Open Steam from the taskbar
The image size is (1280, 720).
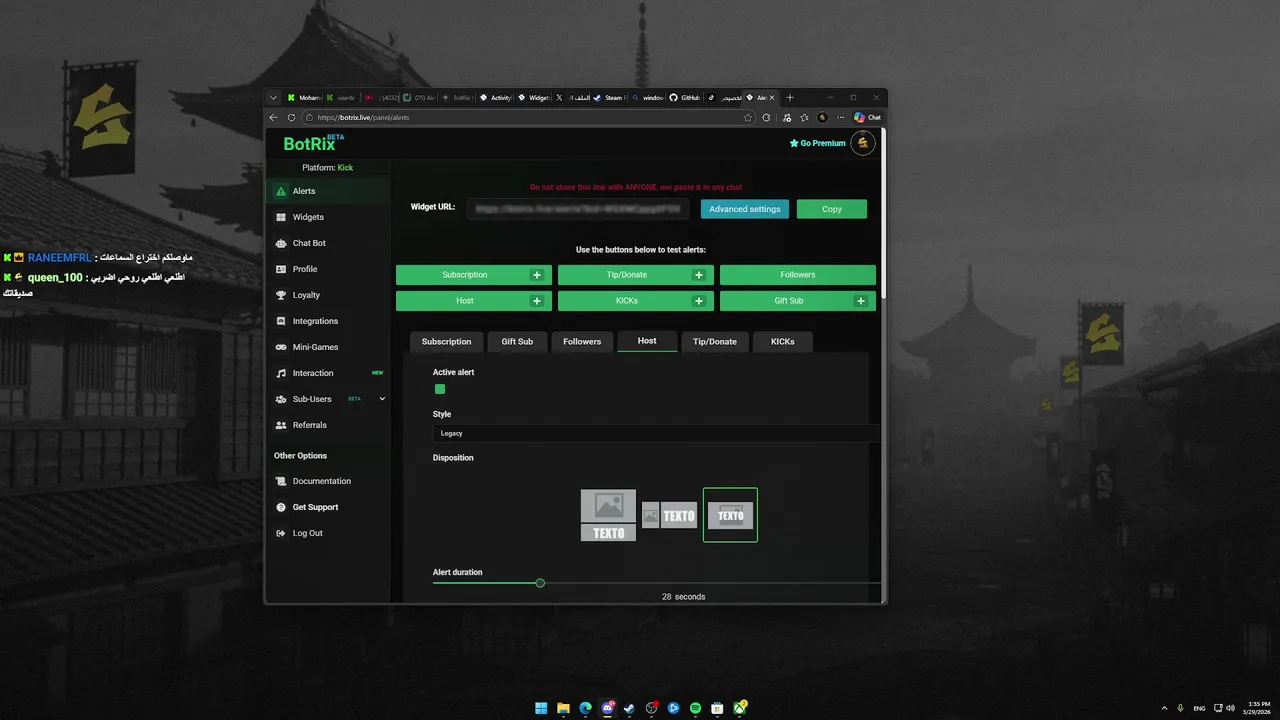629,708
